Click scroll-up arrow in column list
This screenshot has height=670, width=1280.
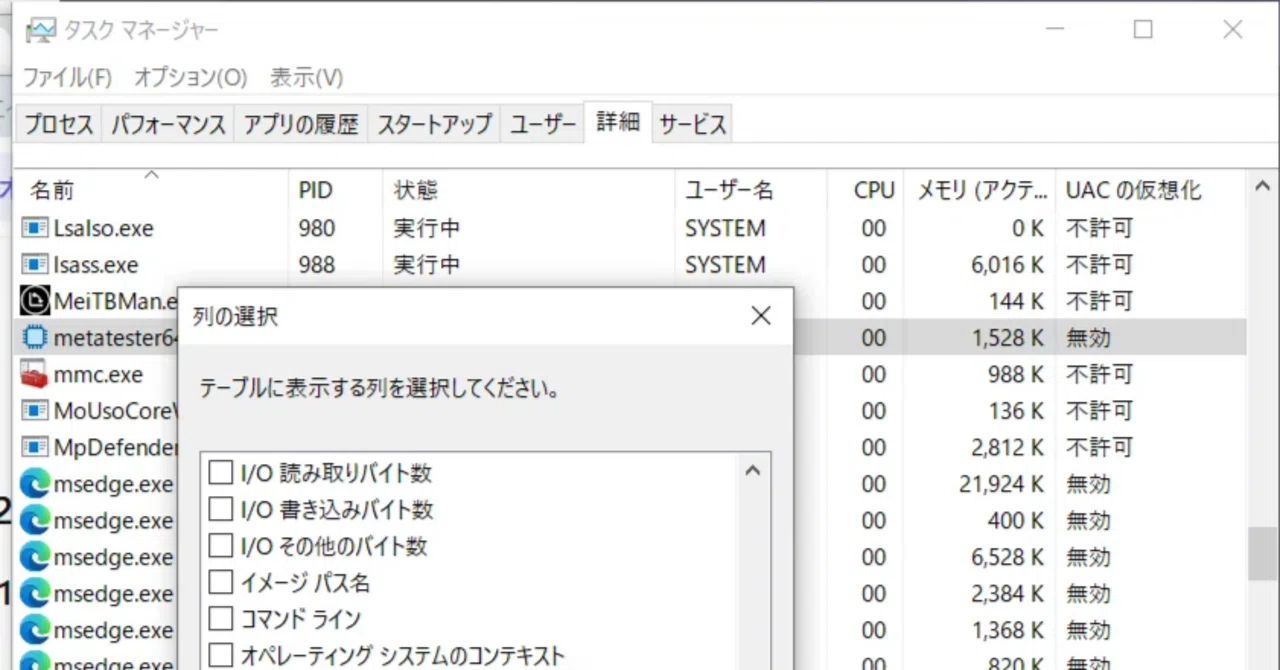(x=754, y=470)
